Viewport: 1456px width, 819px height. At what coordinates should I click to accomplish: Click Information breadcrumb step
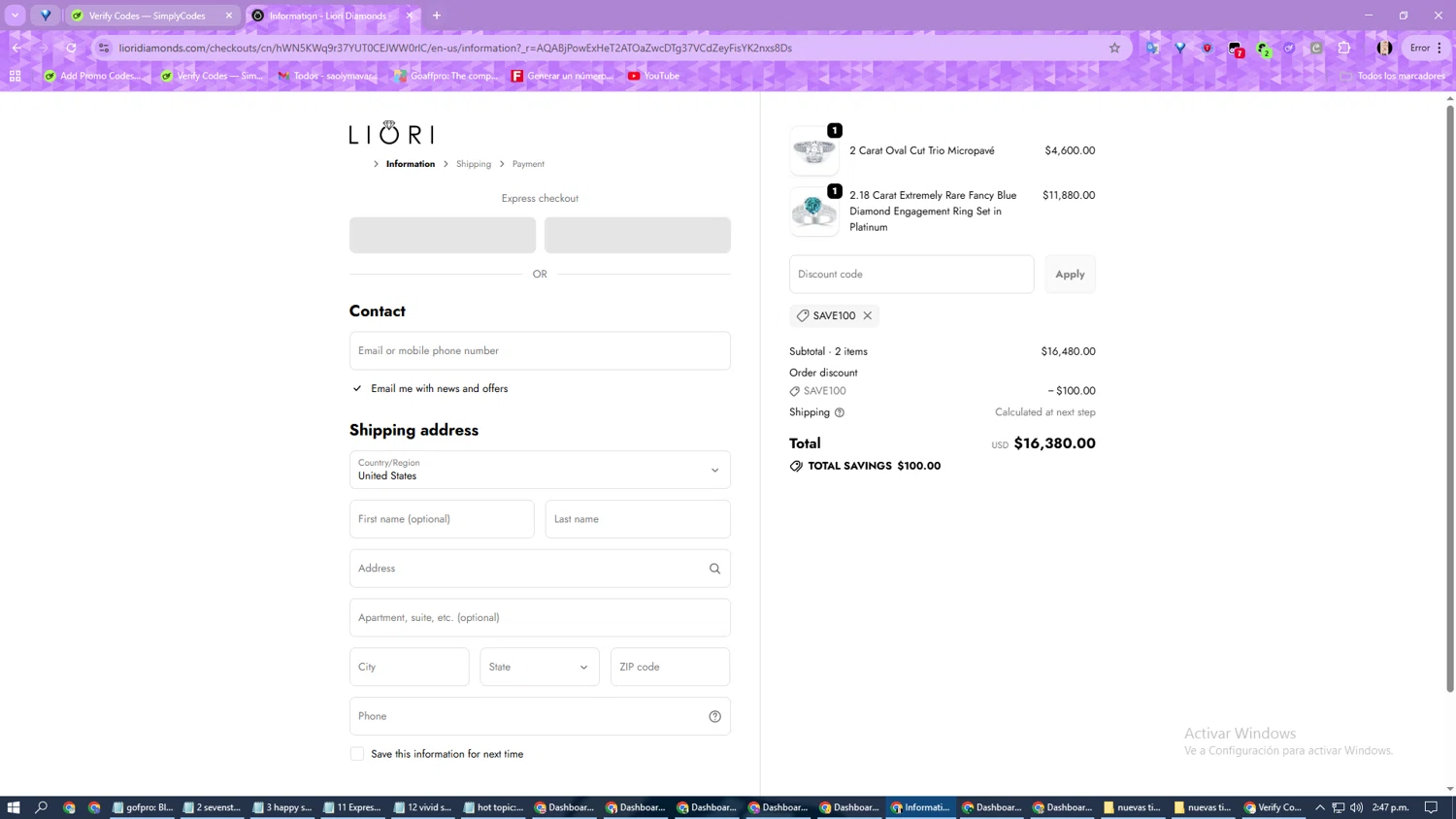pyautogui.click(x=411, y=164)
